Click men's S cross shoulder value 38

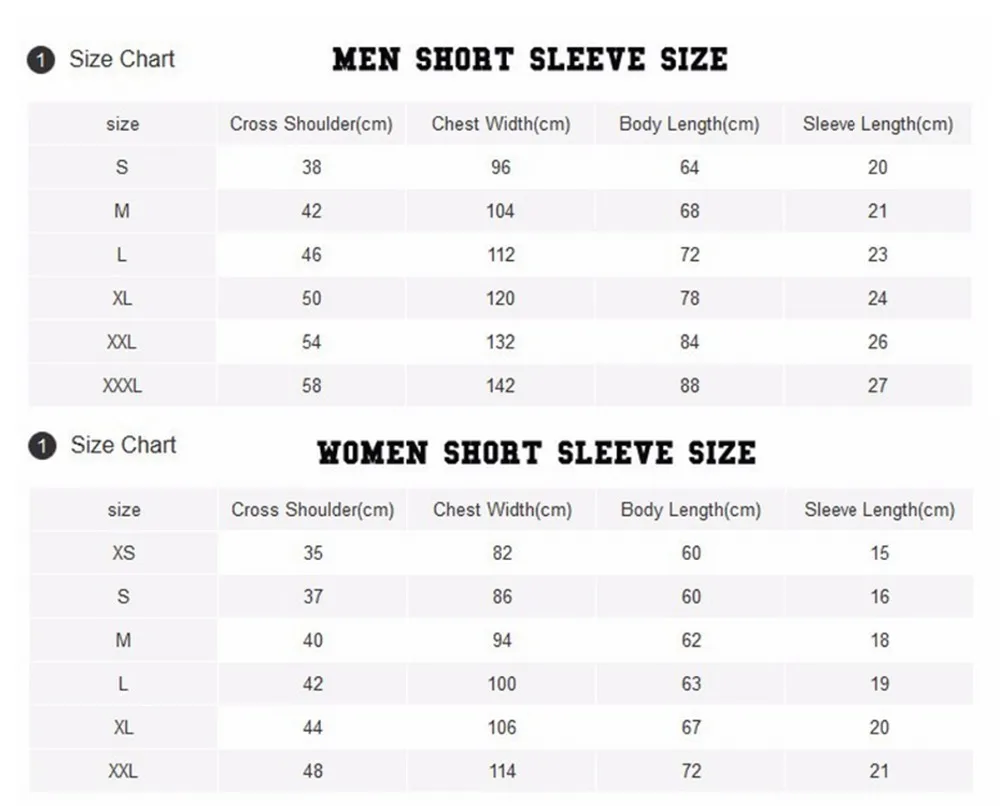[312, 167]
